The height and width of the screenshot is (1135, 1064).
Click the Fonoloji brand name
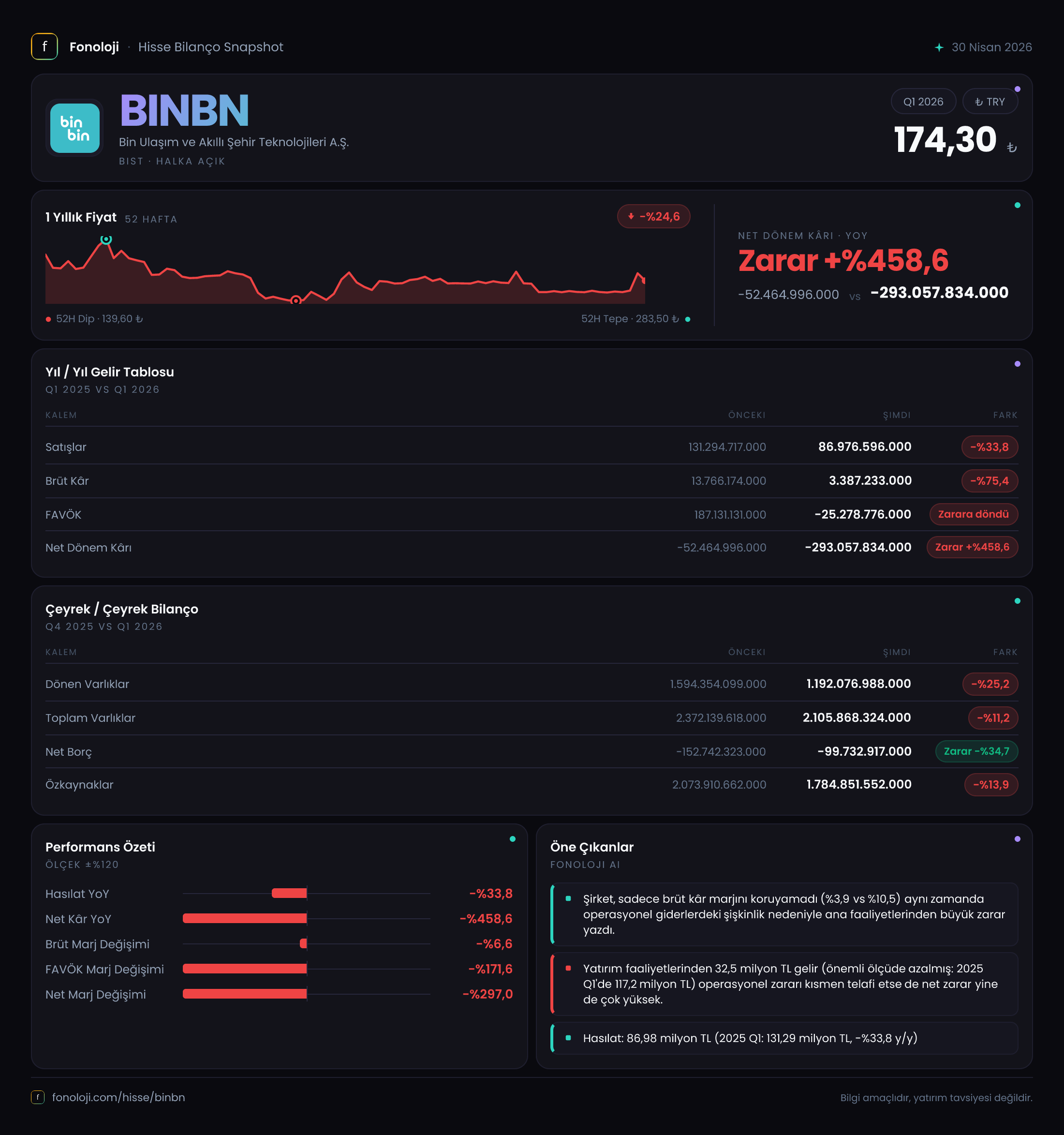[x=94, y=47]
